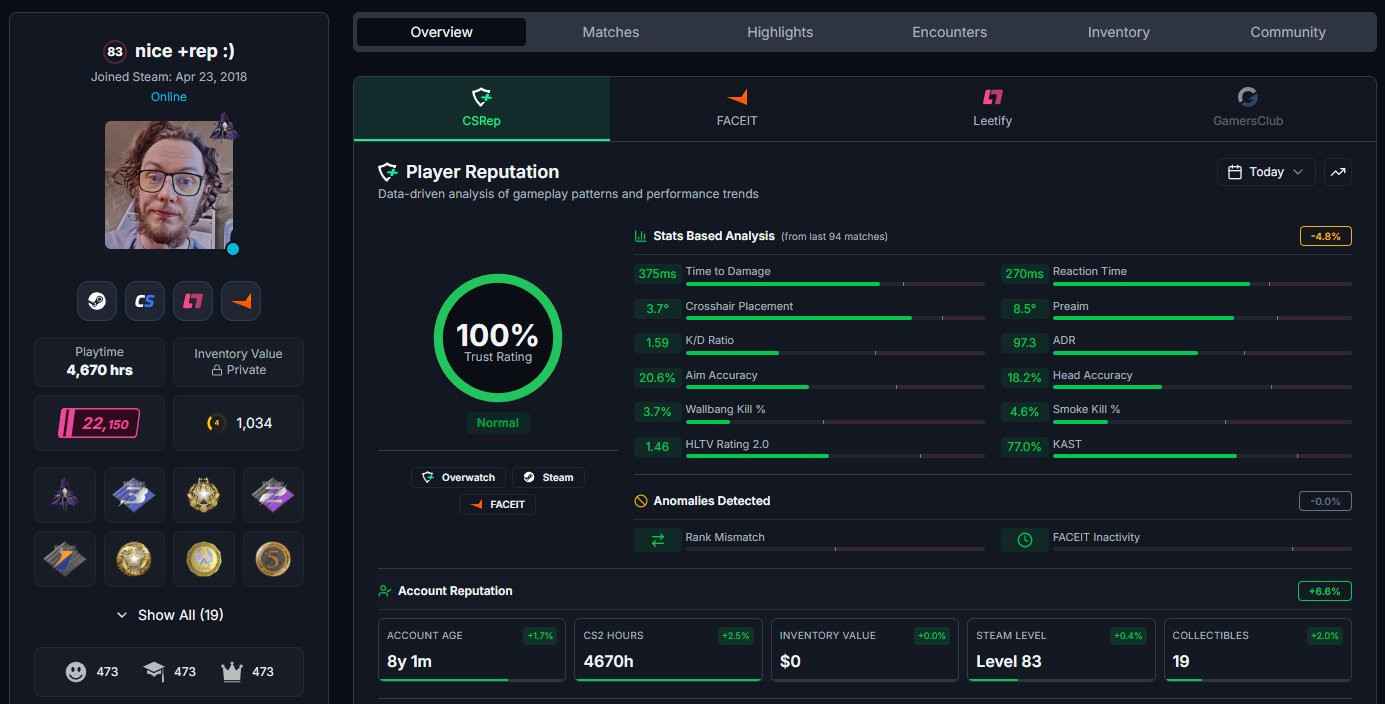Open the Inventory tab
1385x704 pixels.
1118,32
